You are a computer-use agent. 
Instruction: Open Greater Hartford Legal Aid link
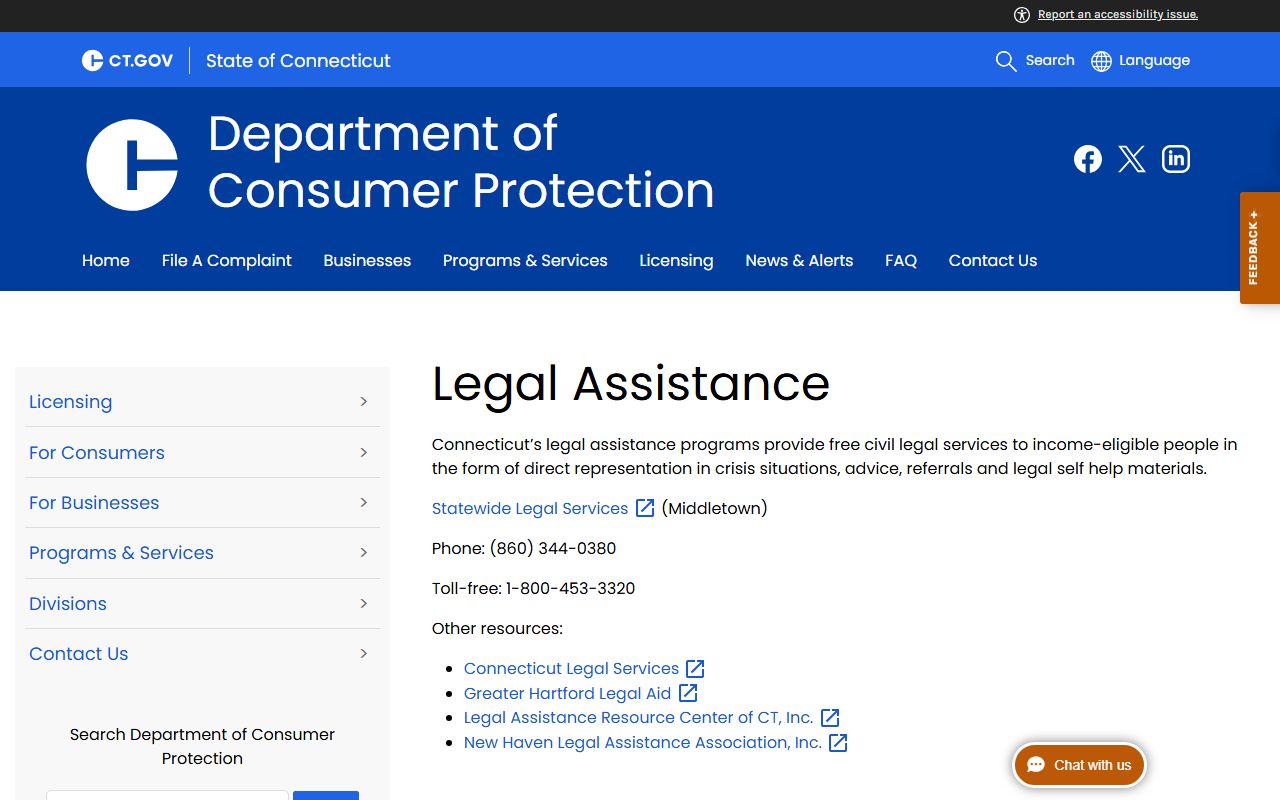[567, 693]
